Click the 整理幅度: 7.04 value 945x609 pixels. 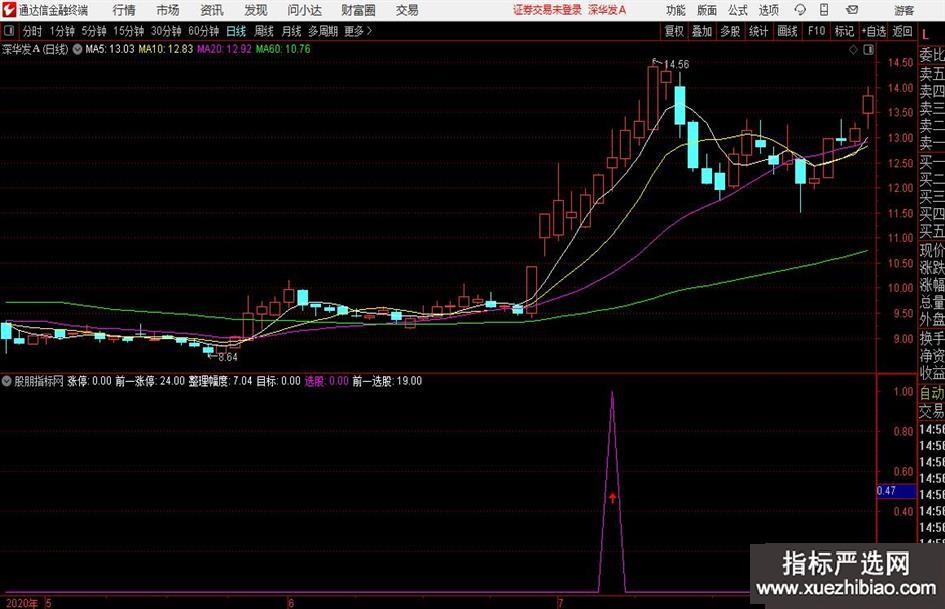click(x=221, y=381)
